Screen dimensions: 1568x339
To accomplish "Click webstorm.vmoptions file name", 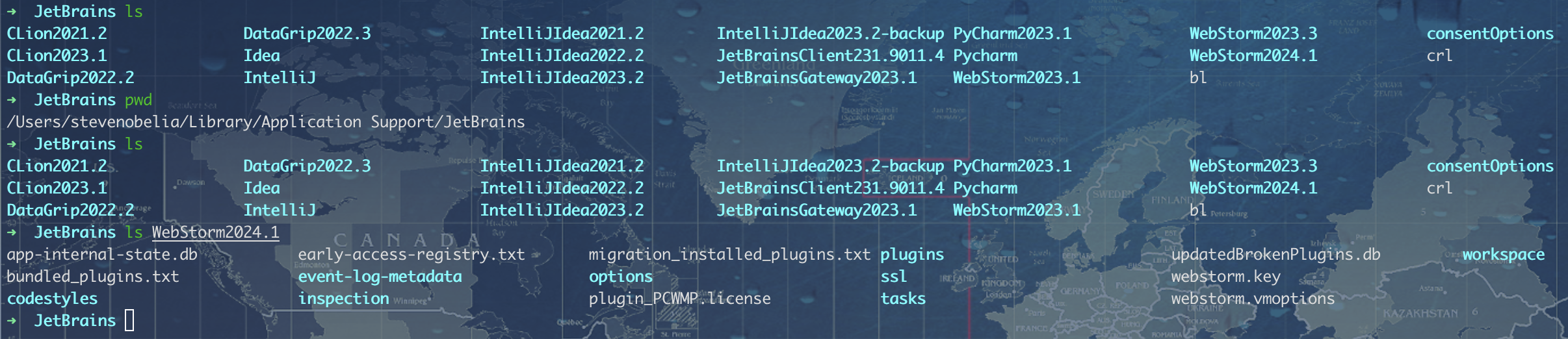I will point(1253,299).
